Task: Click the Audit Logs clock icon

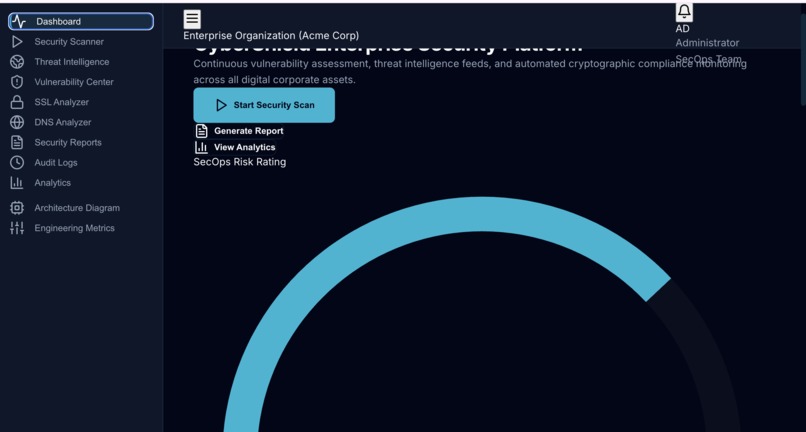Action: point(17,163)
